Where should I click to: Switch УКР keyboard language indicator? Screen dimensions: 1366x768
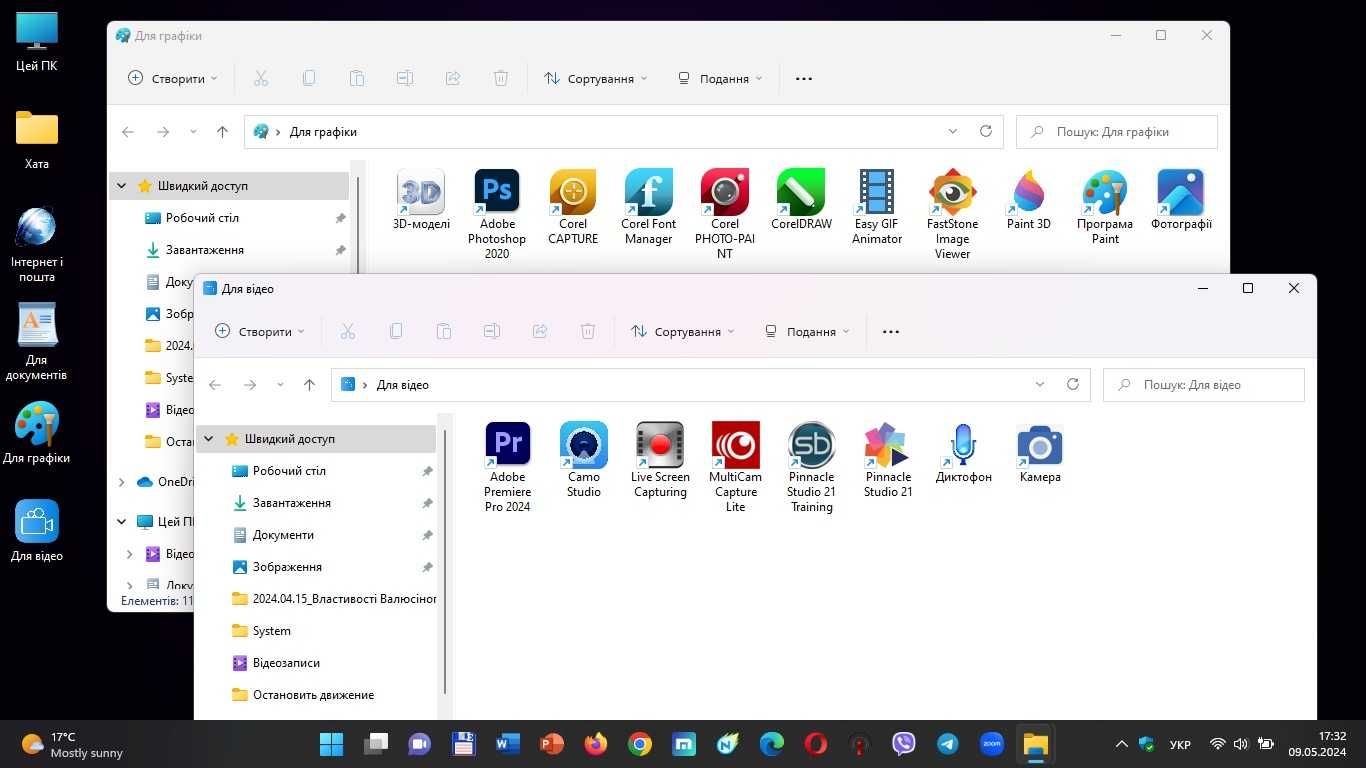click(1180, 744)
